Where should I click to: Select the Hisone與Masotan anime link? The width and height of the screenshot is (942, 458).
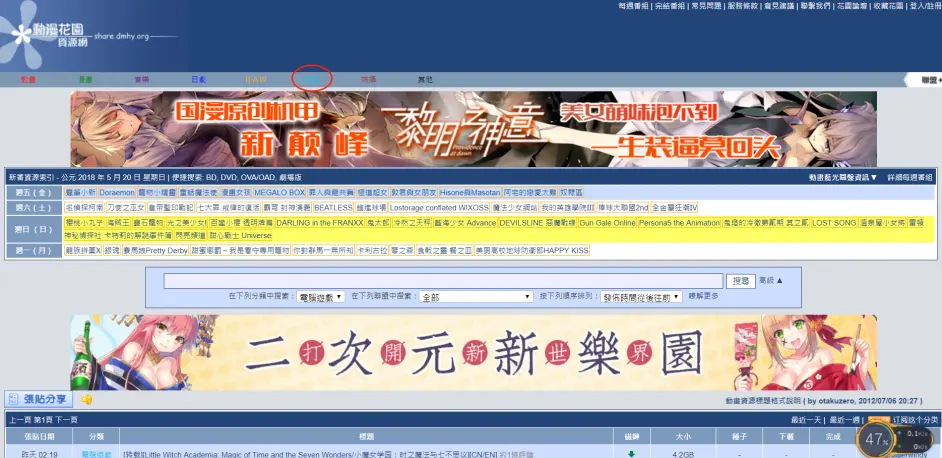pyautogui.click(x=470, y=192)
